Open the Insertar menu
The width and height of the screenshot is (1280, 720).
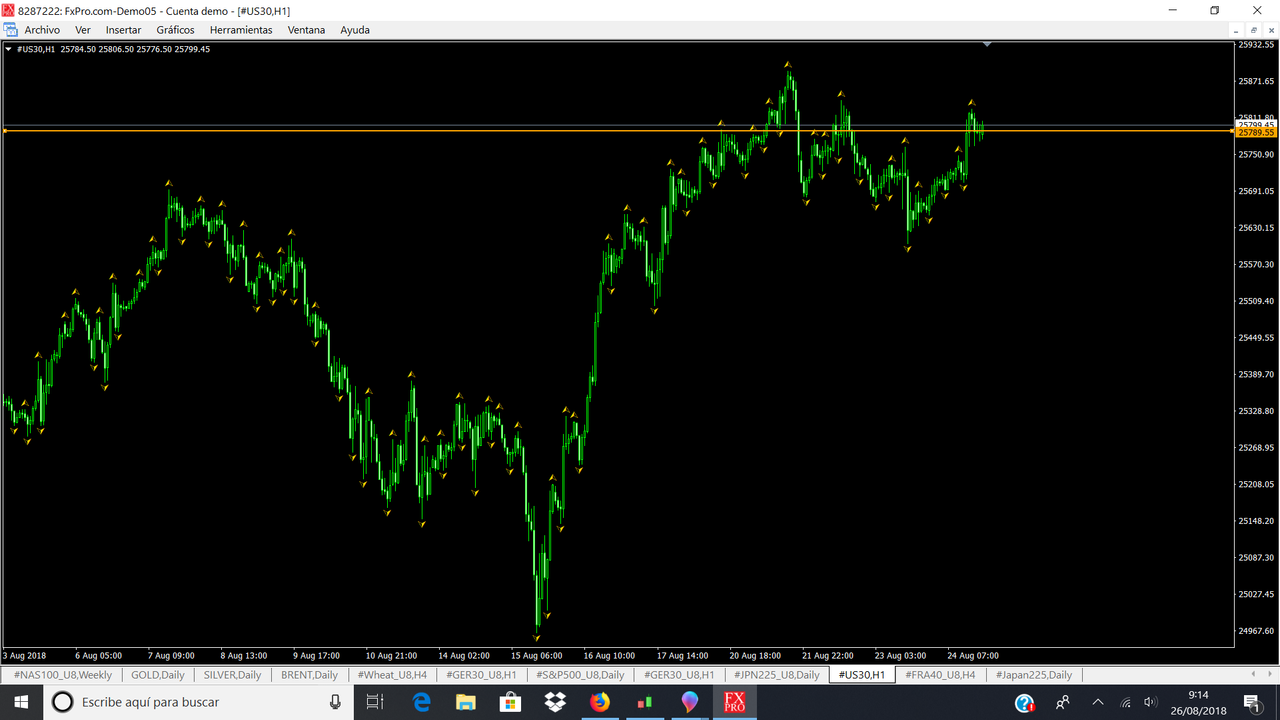123,29
